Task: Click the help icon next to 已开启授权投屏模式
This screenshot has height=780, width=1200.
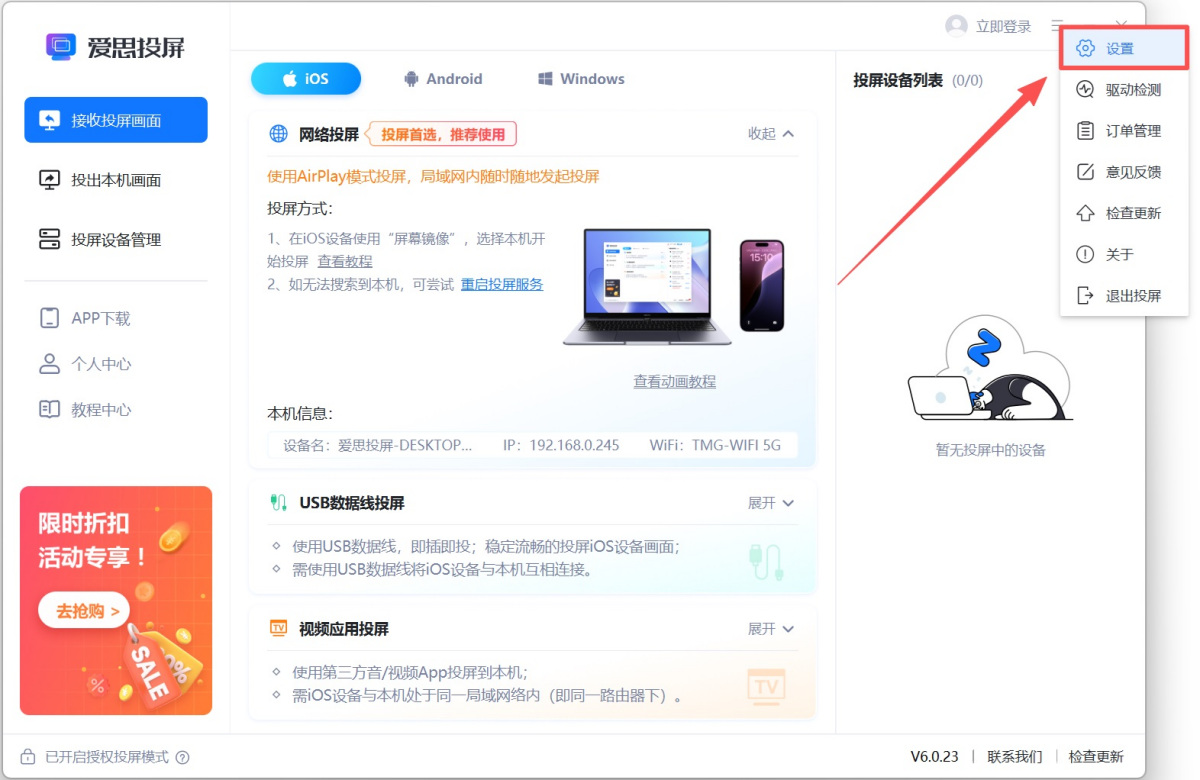Action: coord(182,756)
